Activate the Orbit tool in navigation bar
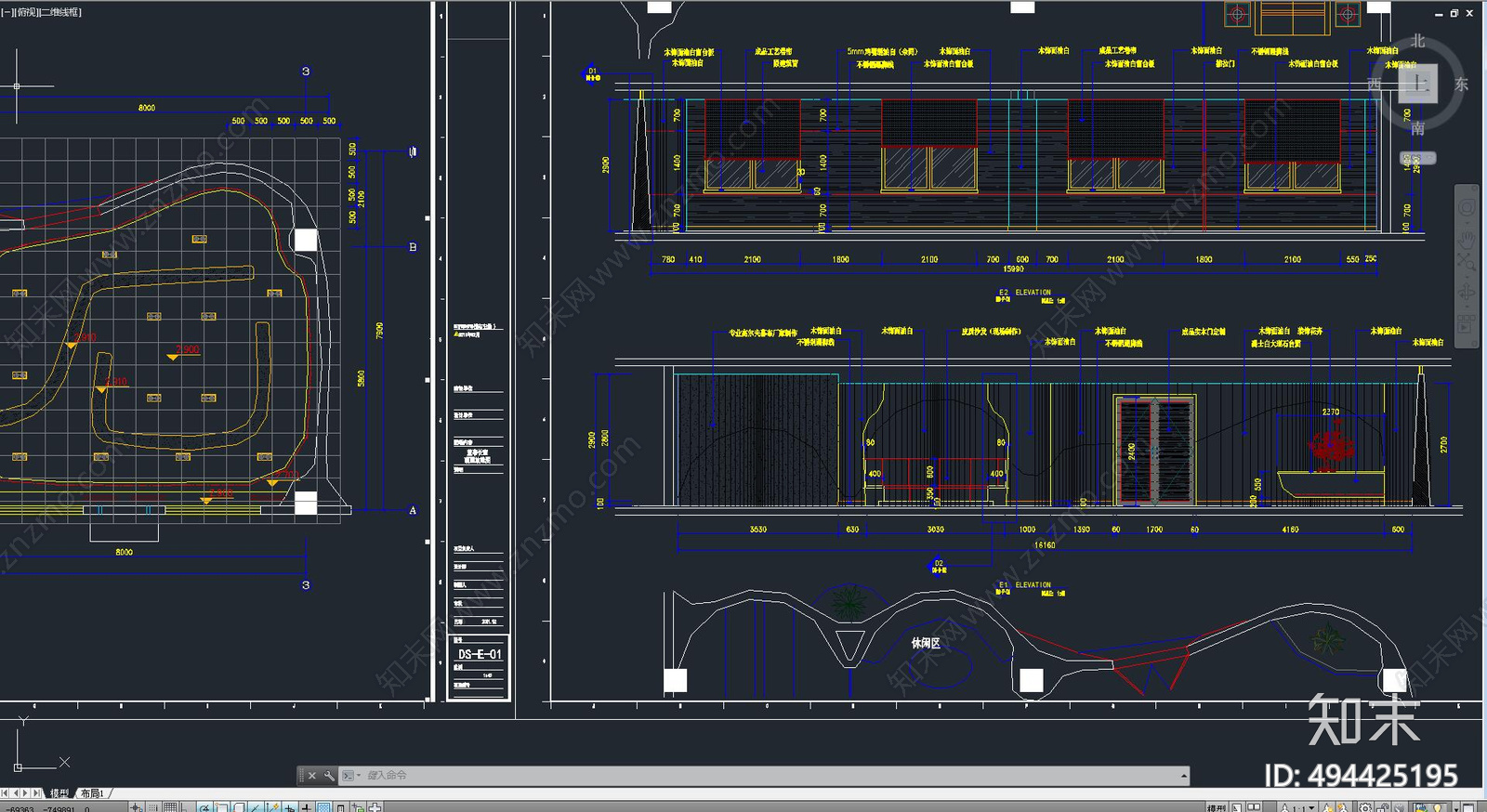 [1467, 294]
